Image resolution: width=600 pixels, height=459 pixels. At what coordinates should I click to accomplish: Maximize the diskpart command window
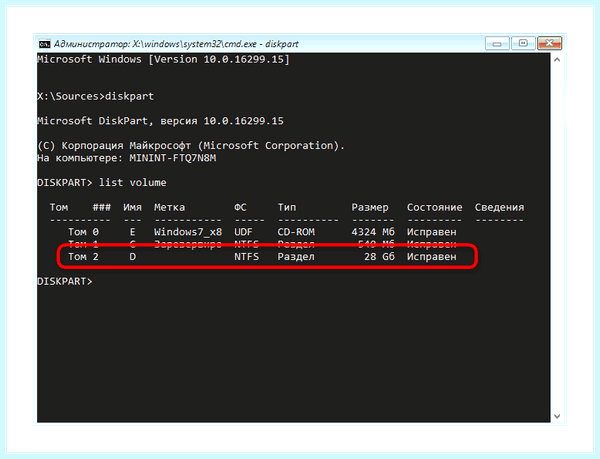523,44
